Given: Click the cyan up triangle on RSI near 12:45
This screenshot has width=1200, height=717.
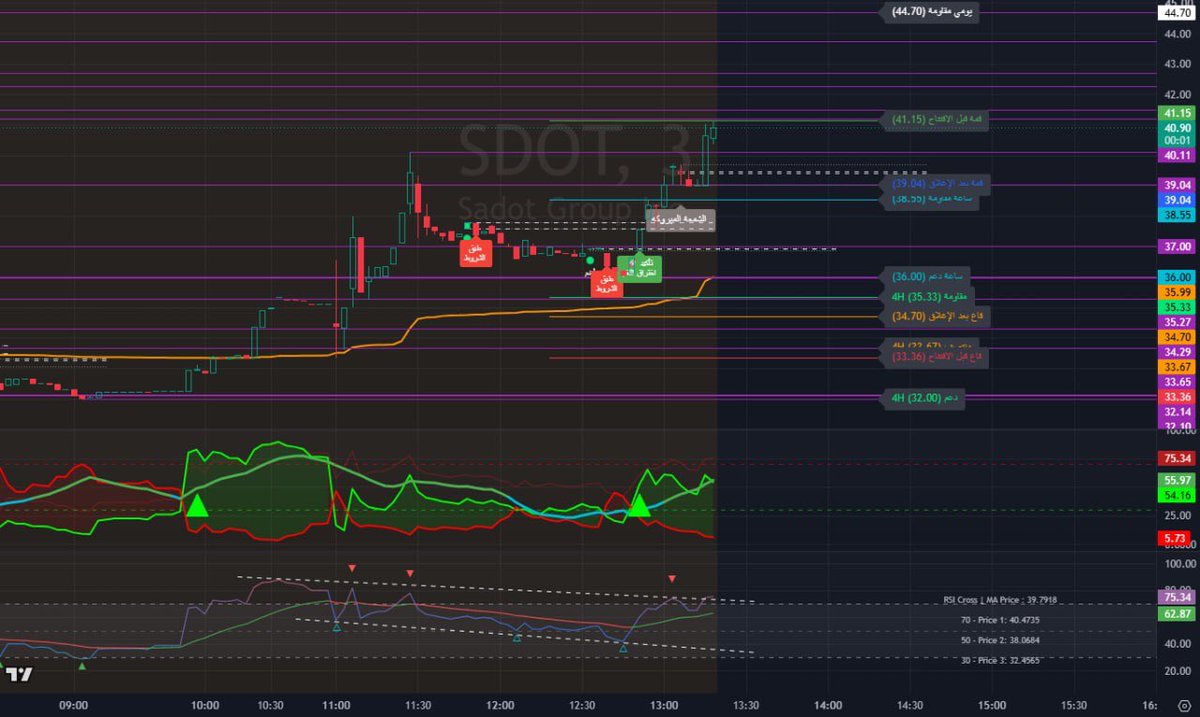Looking at the screenshot, I should [623, 649].
